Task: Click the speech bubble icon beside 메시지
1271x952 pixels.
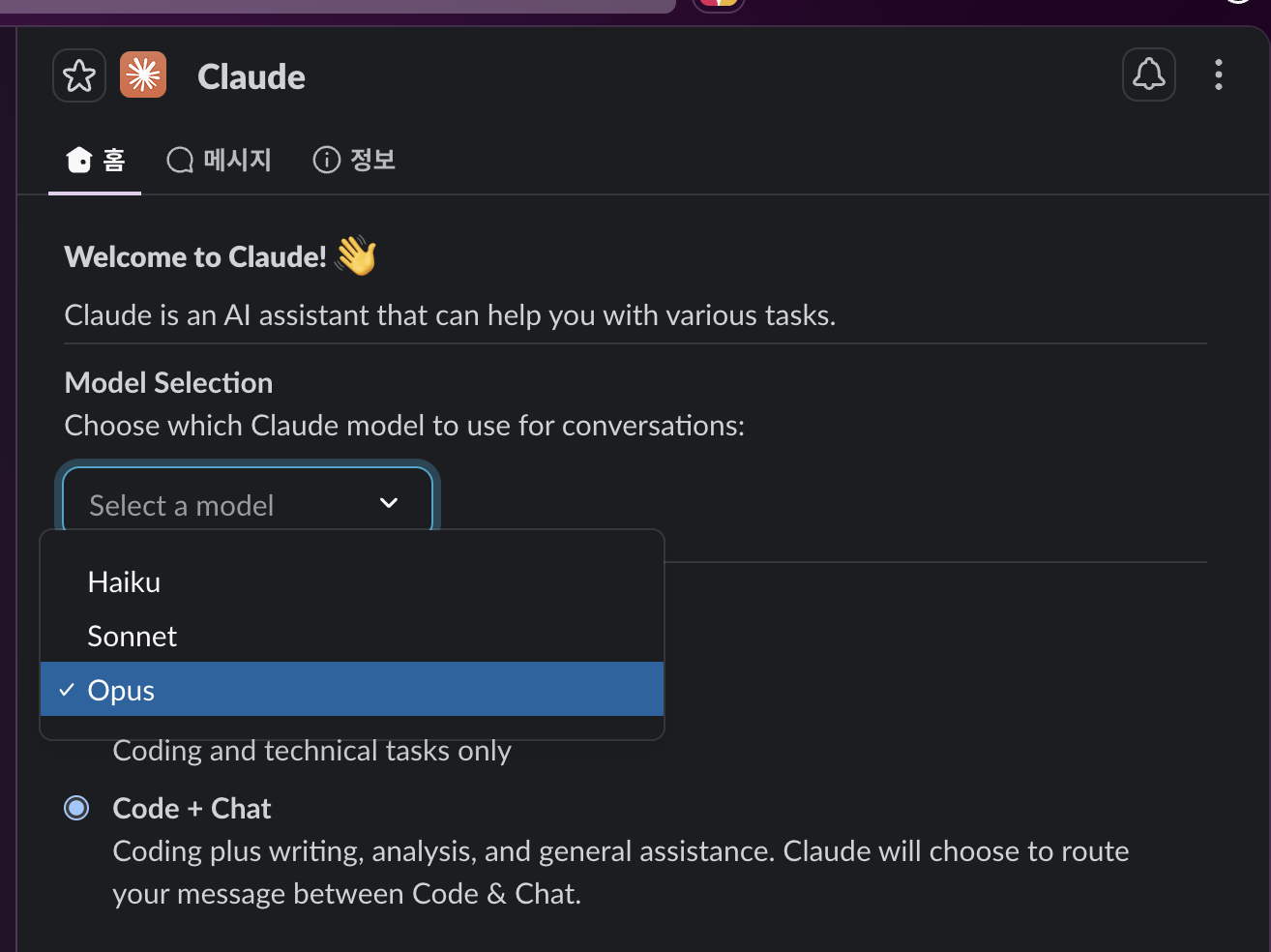Action: 180,161
